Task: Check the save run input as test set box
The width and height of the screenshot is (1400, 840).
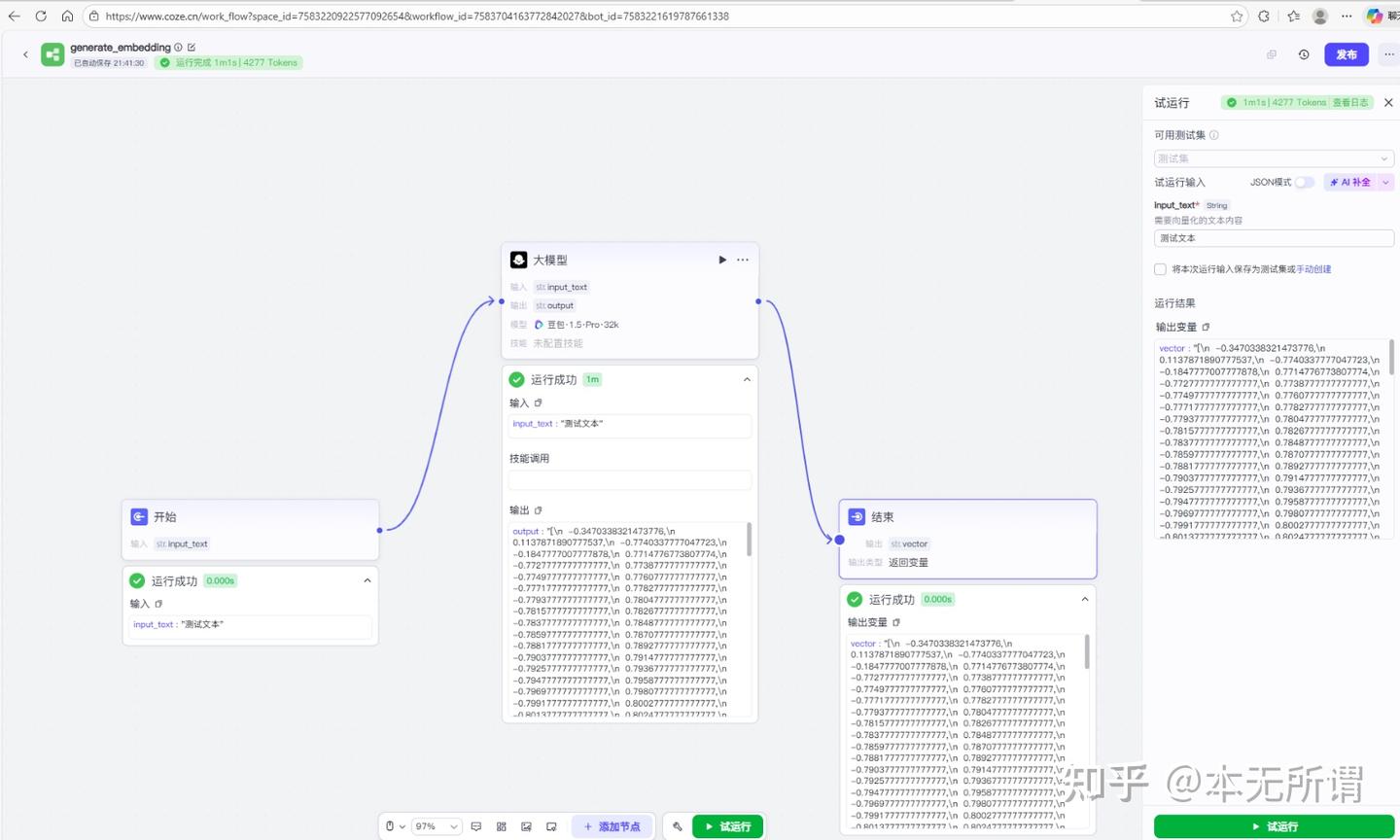Action: coord(1158,269)
